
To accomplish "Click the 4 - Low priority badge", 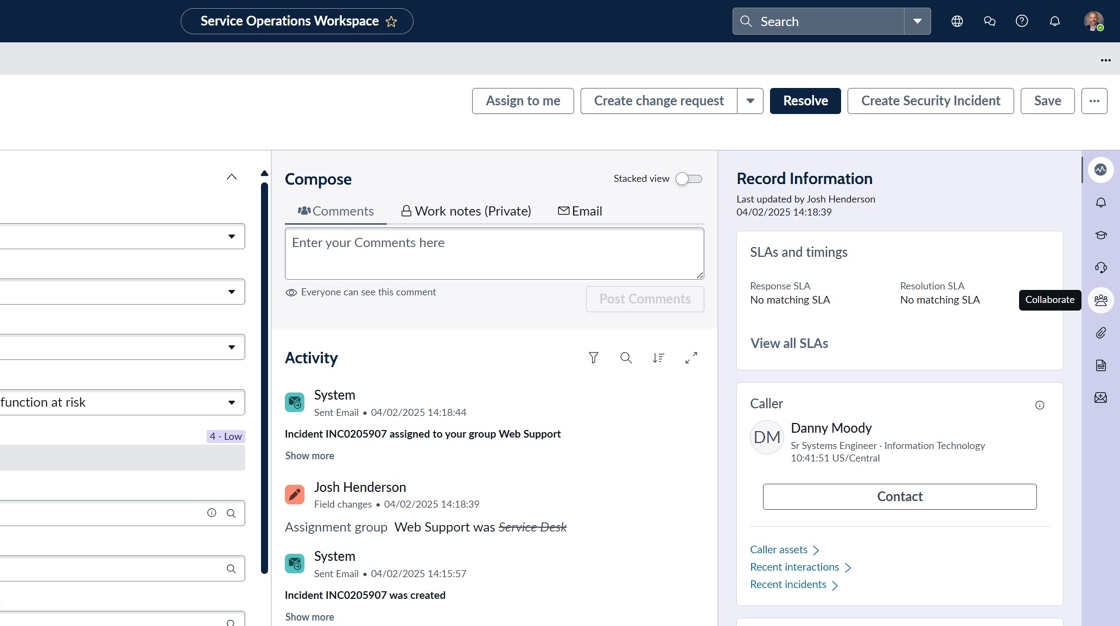I will pyautogui.click(x=226, y=437).
